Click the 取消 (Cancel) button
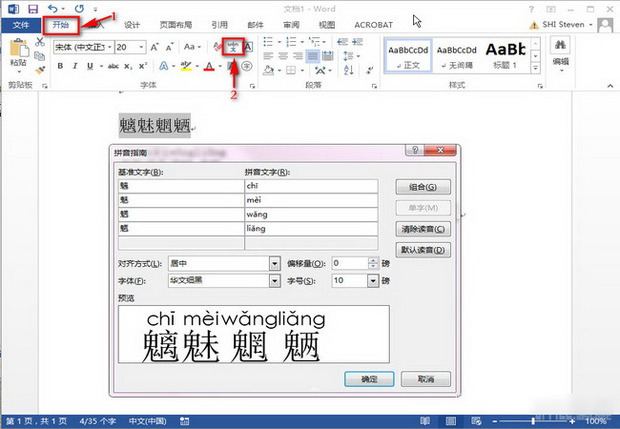This screenshot has width=620, height=429. click(426, 379)
